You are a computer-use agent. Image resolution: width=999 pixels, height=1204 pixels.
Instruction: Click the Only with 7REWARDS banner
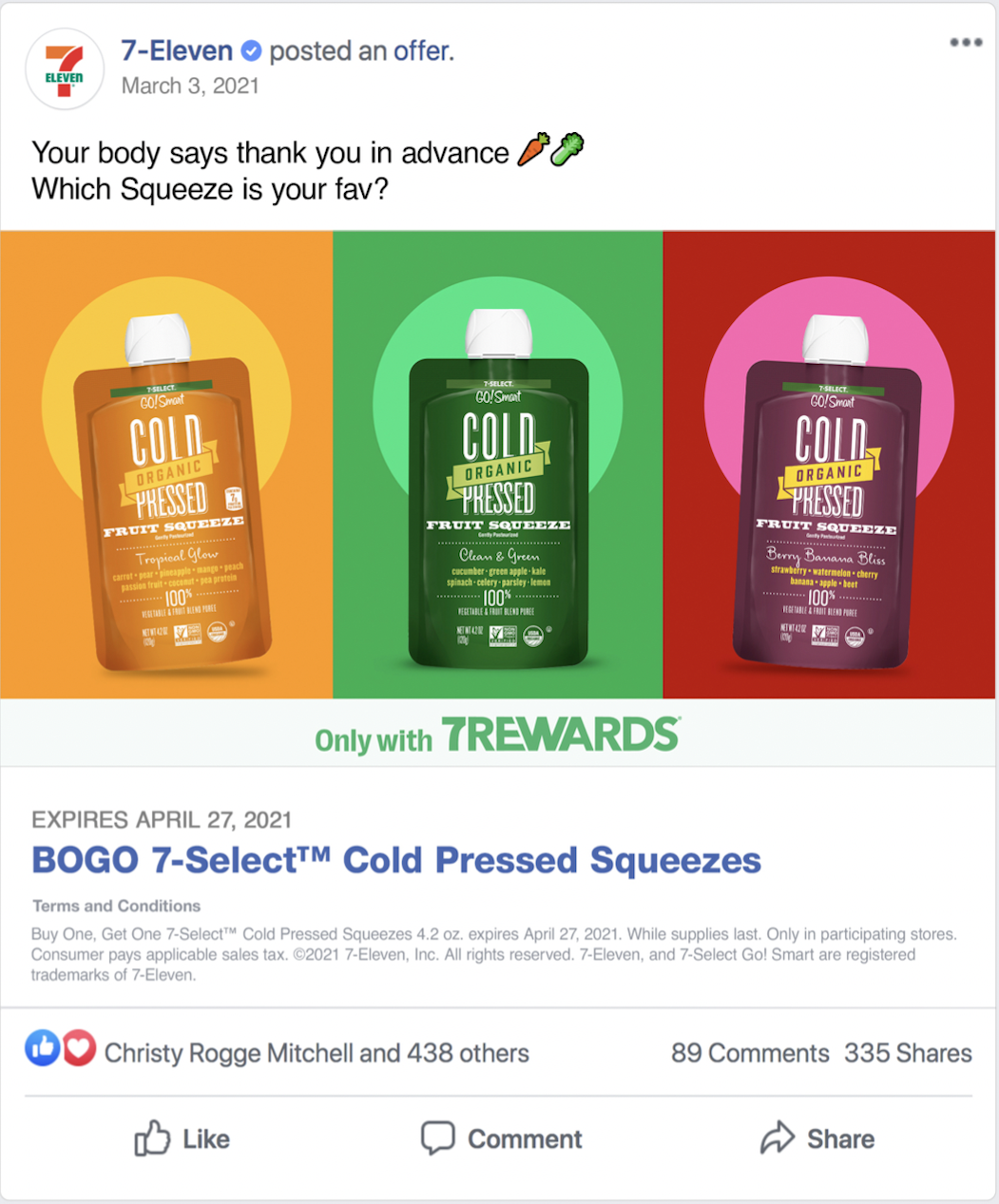pos(498,734)
